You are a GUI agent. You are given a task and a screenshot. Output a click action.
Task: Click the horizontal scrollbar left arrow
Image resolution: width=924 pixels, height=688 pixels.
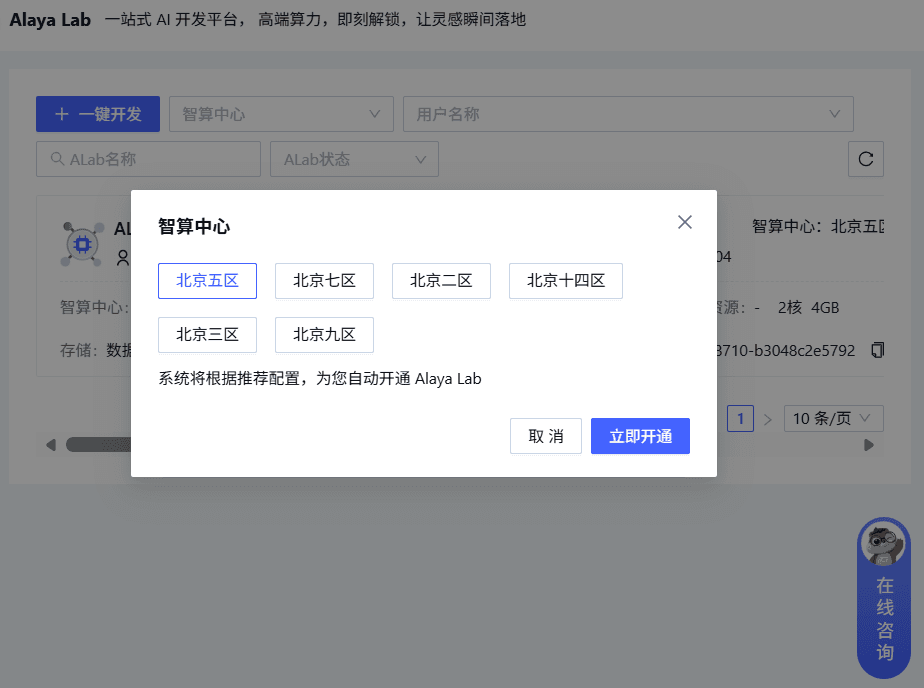point(51,445)
